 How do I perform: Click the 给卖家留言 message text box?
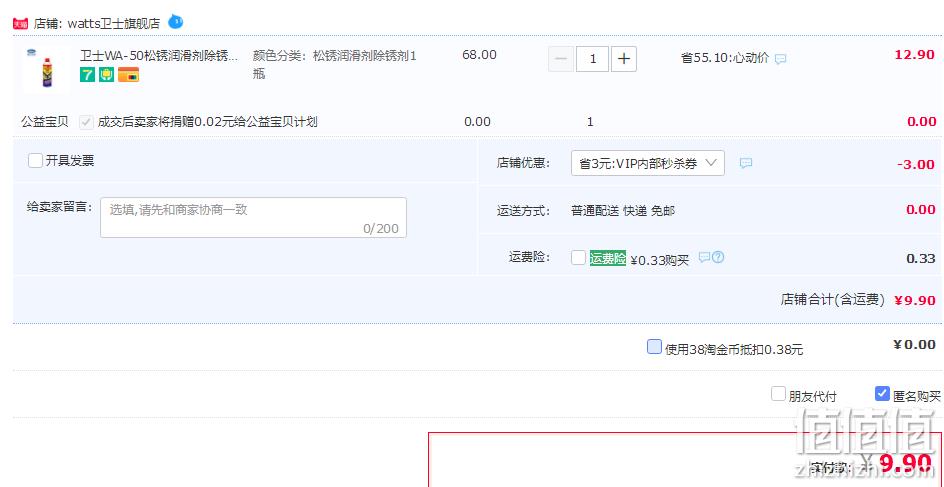(x=253, y=217)
